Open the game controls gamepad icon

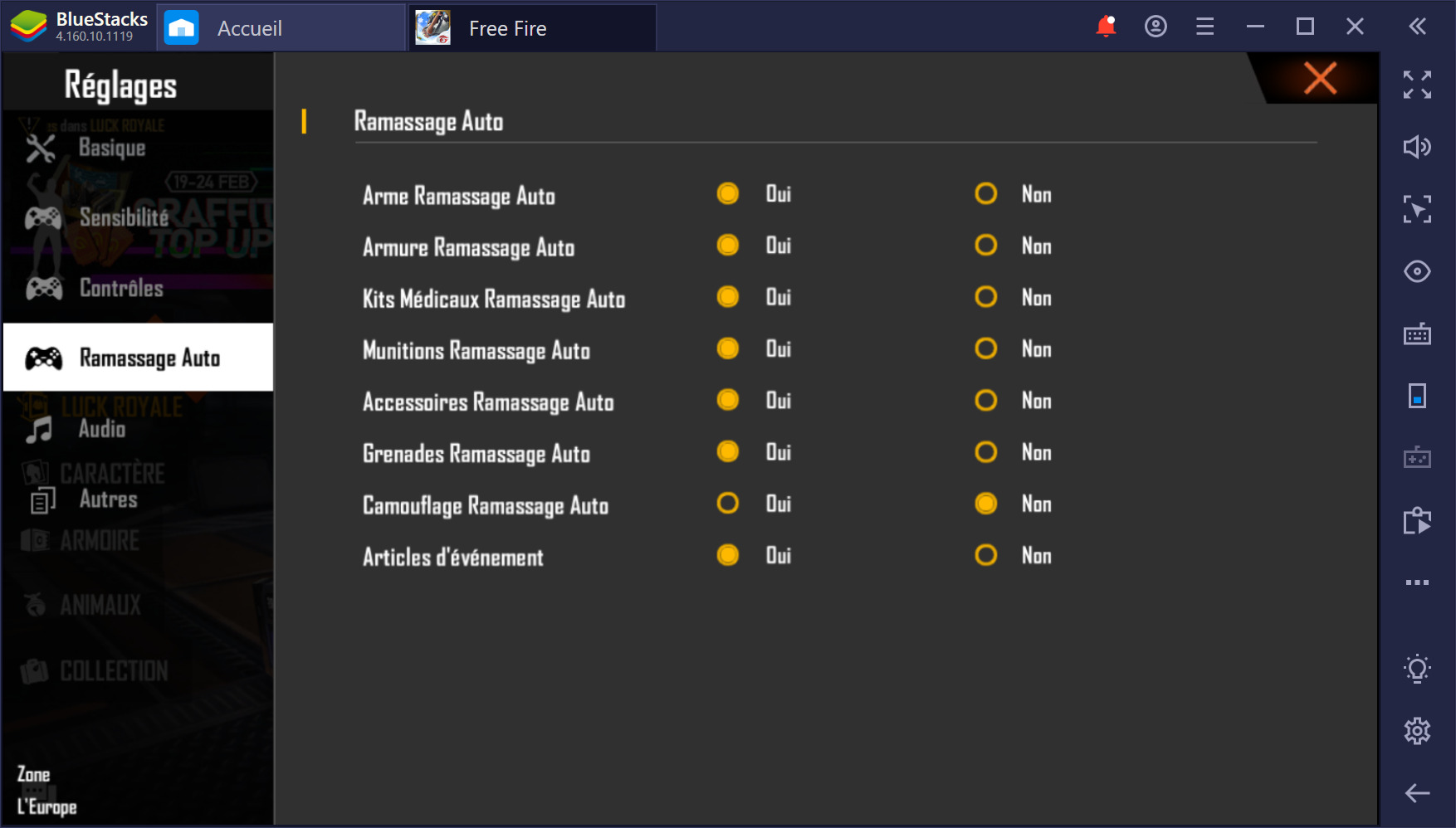tap(1417, 457)
